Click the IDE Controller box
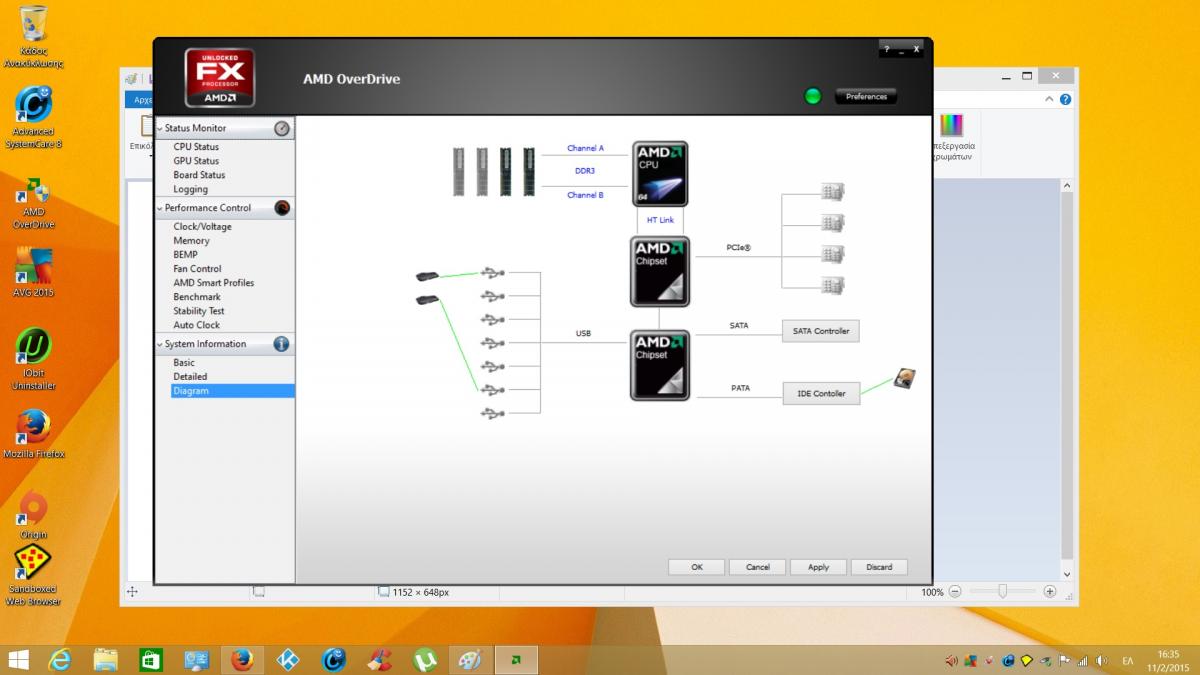Screen dimensions: 1200x675 click(x=821, y=394)
